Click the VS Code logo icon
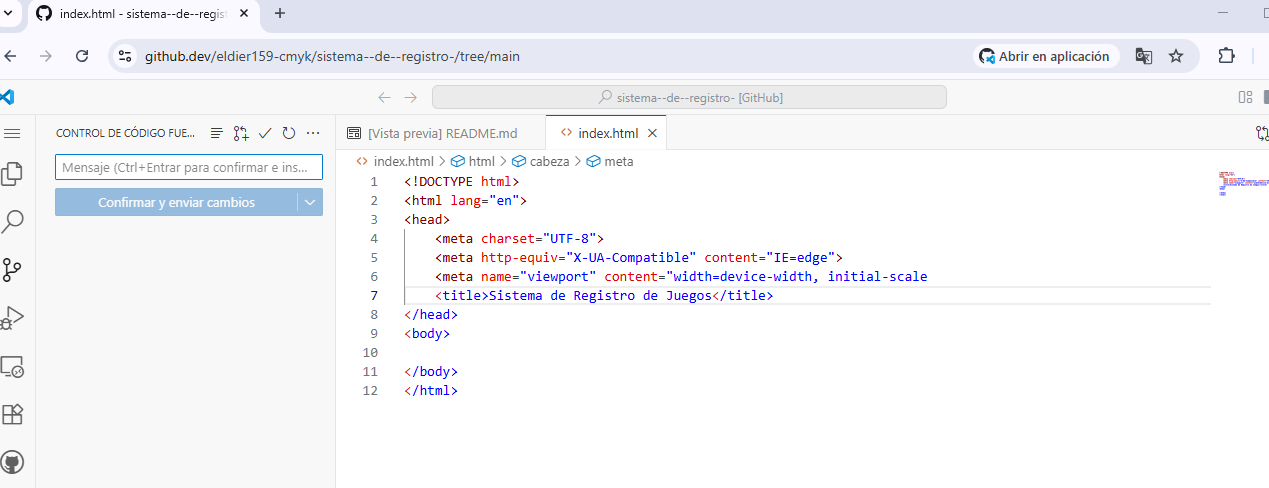Image resolution: width=1269 pixels, height=488 pixels. [x=7, y=97]
